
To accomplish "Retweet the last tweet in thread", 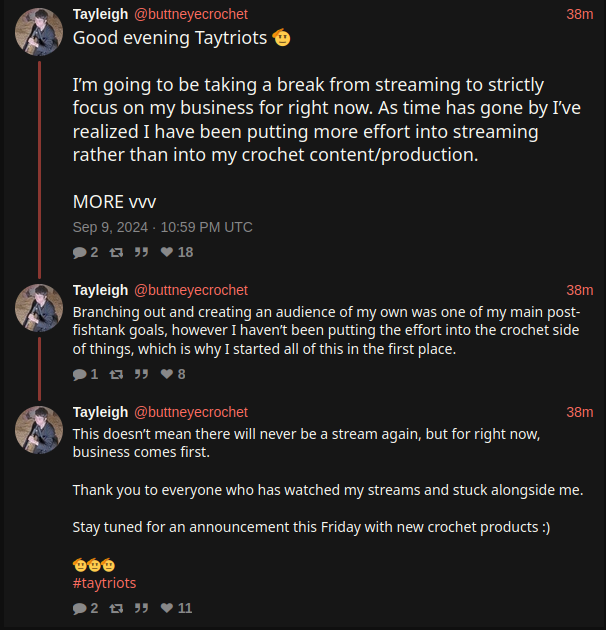I will pyautogui.click(x=116, y=608).
